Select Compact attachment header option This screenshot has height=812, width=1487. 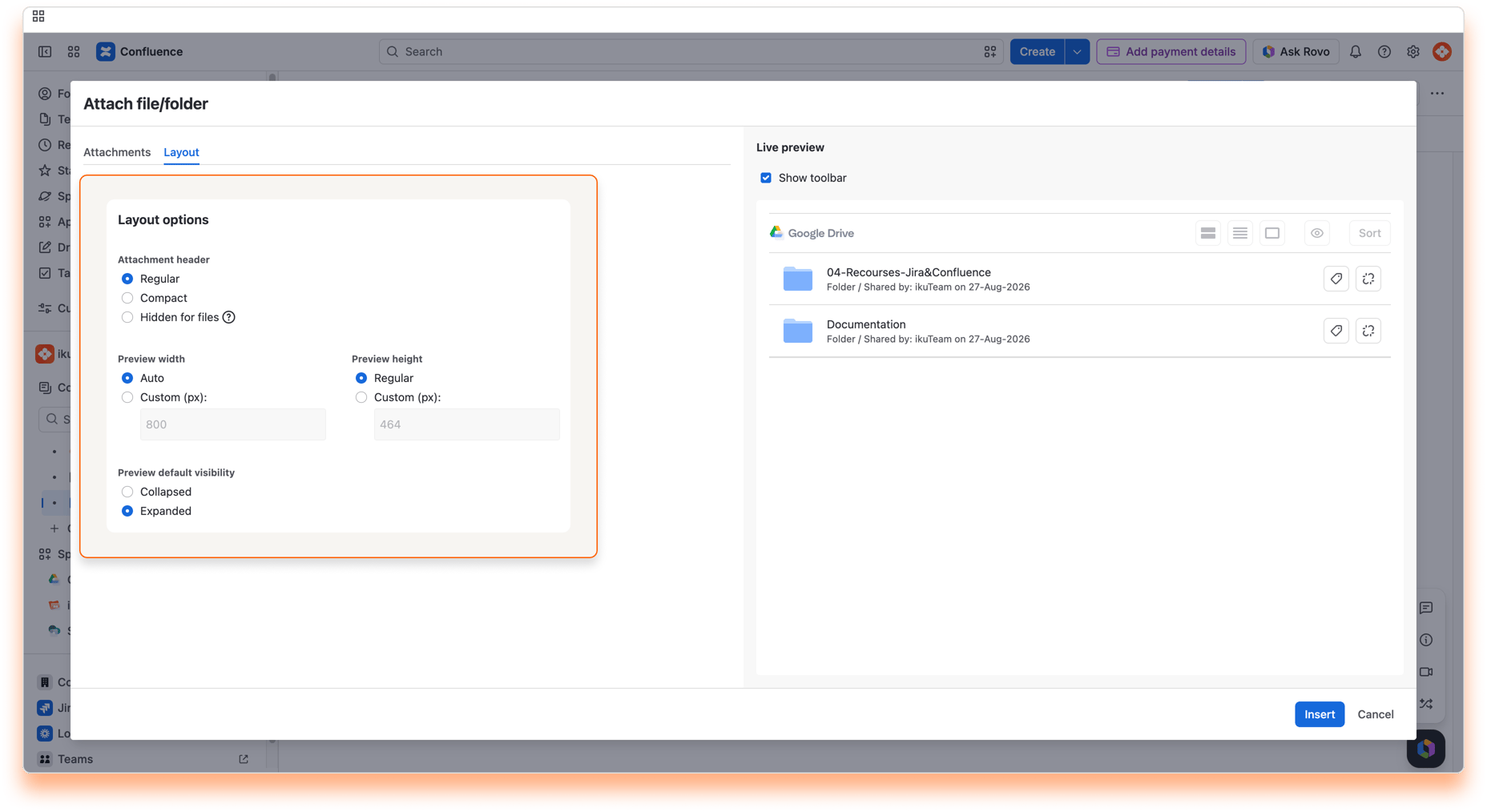(x=127, y=298)
